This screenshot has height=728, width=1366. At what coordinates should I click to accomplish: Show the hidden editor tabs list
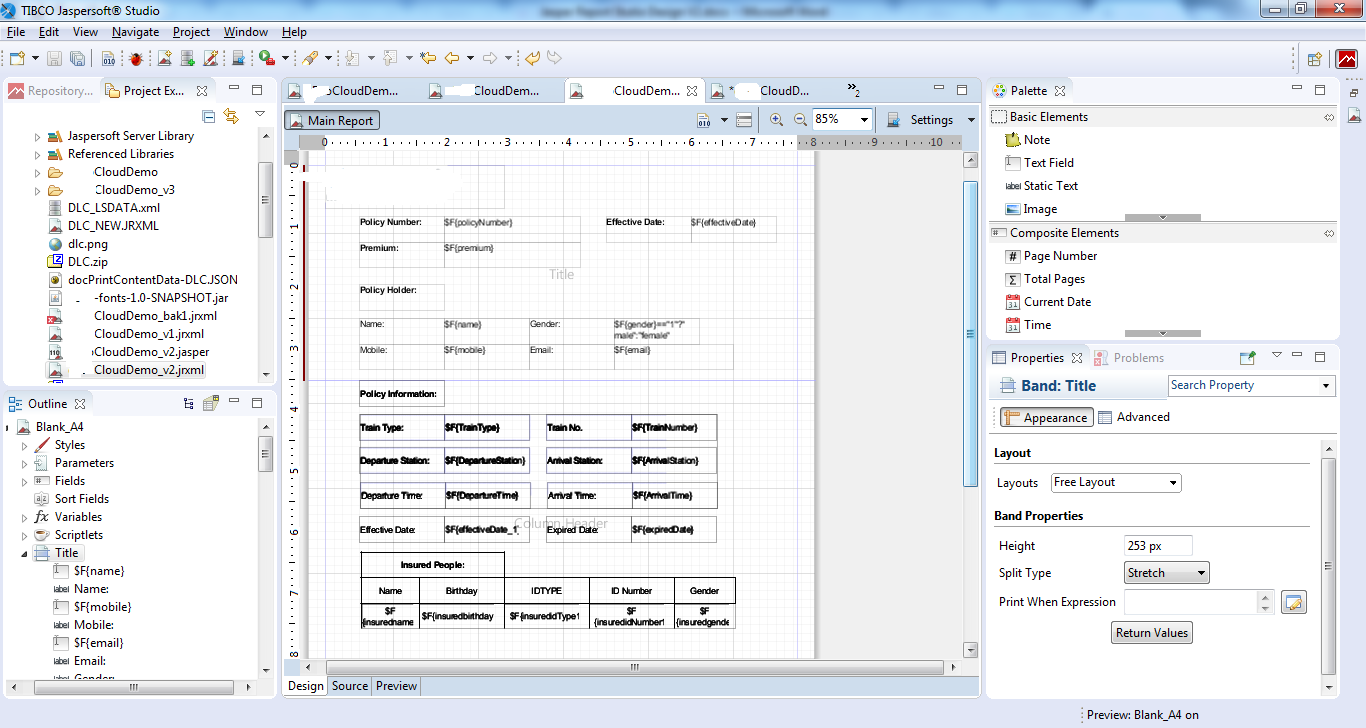(x=853, y=90)
